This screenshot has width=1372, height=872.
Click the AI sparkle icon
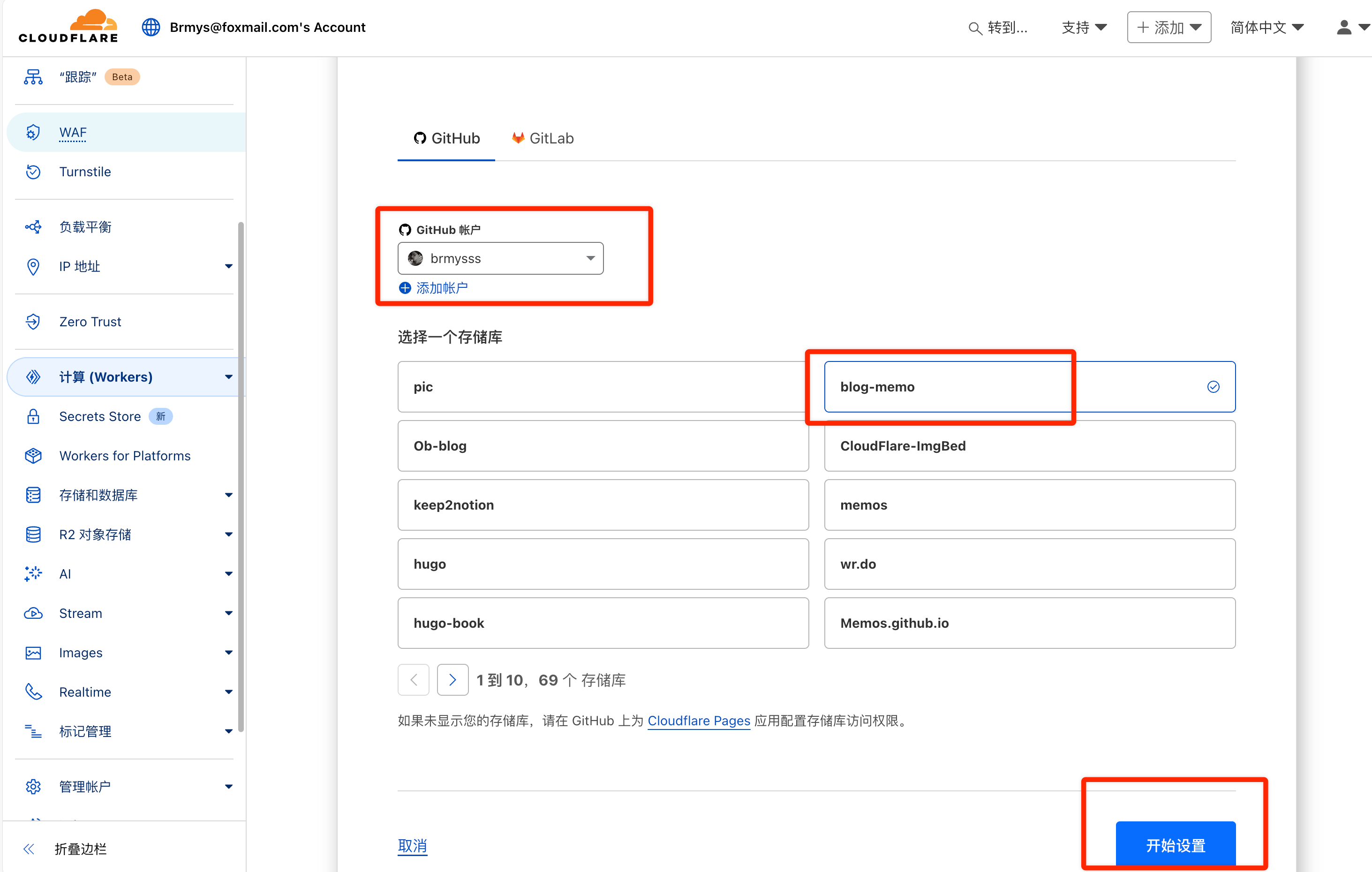[x=33, y=573]
